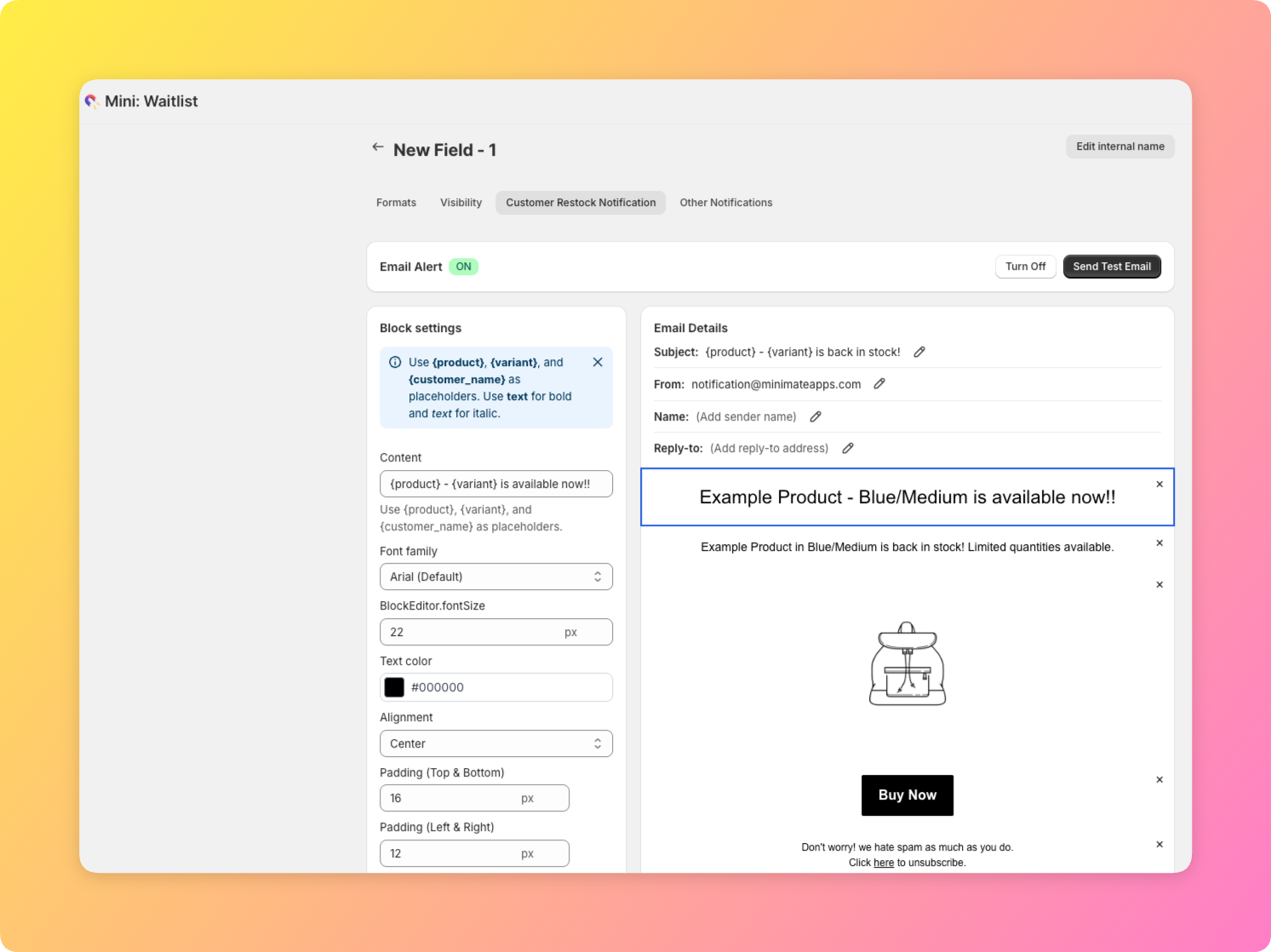Screen dimensions: 1271x952
Task: Click the Mini: Waitlist app logo icon
Action: point(92,101)
